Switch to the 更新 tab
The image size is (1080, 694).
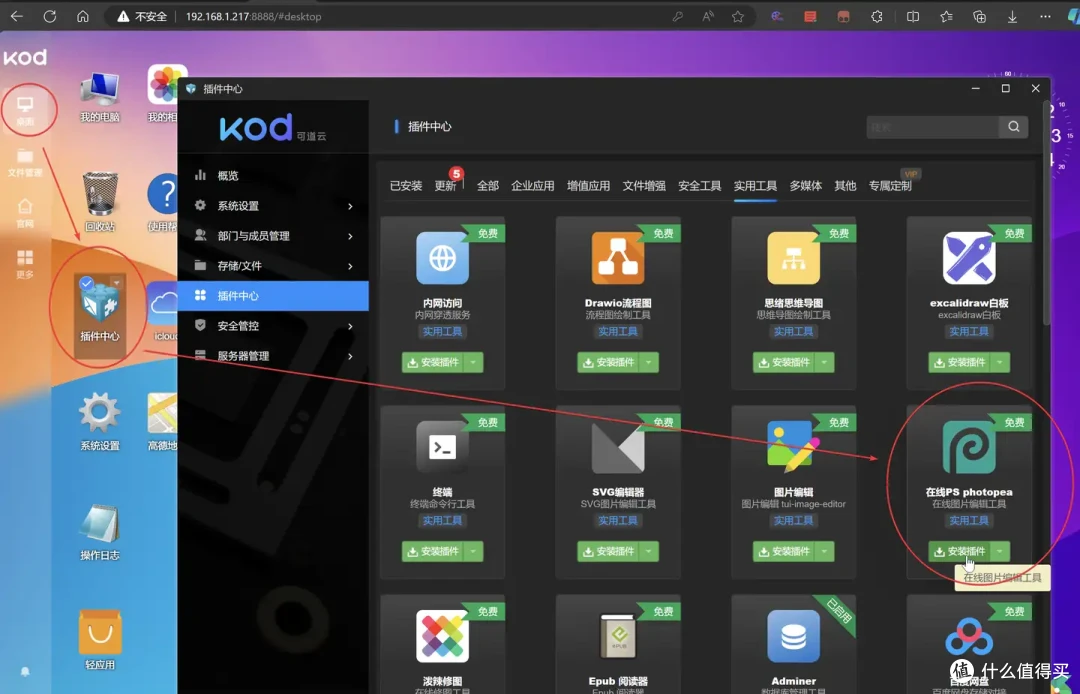point(446,186)
